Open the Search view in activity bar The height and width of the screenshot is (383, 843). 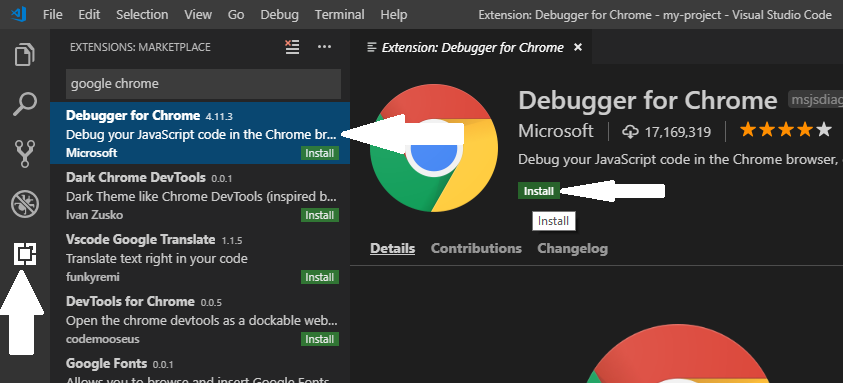click(25, 104)
